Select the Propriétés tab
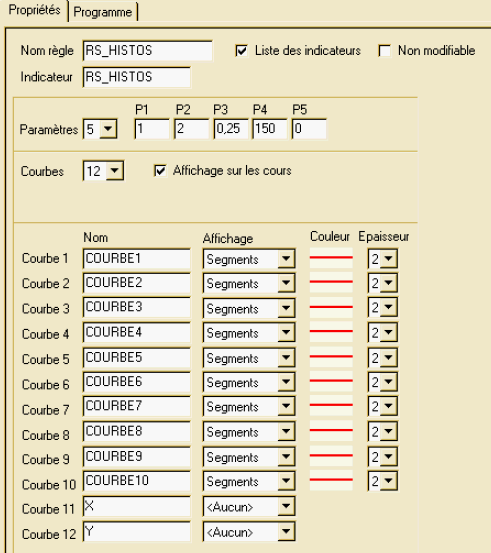 pos(34,10)
